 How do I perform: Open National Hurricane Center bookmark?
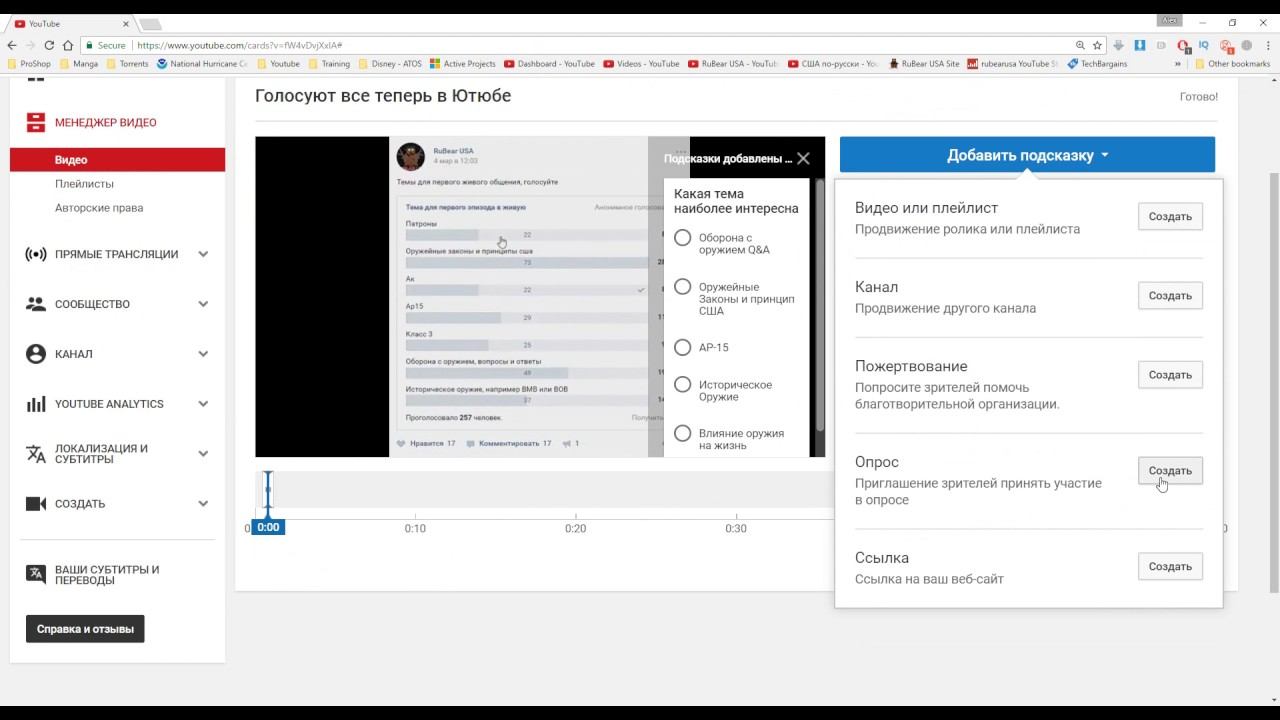click(202, 63)
